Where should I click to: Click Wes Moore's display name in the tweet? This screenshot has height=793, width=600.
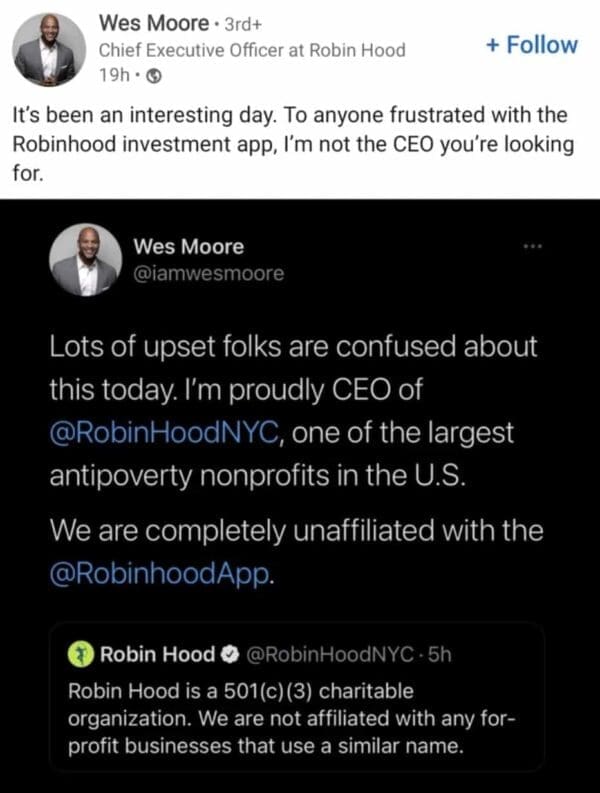click(188, 247)
